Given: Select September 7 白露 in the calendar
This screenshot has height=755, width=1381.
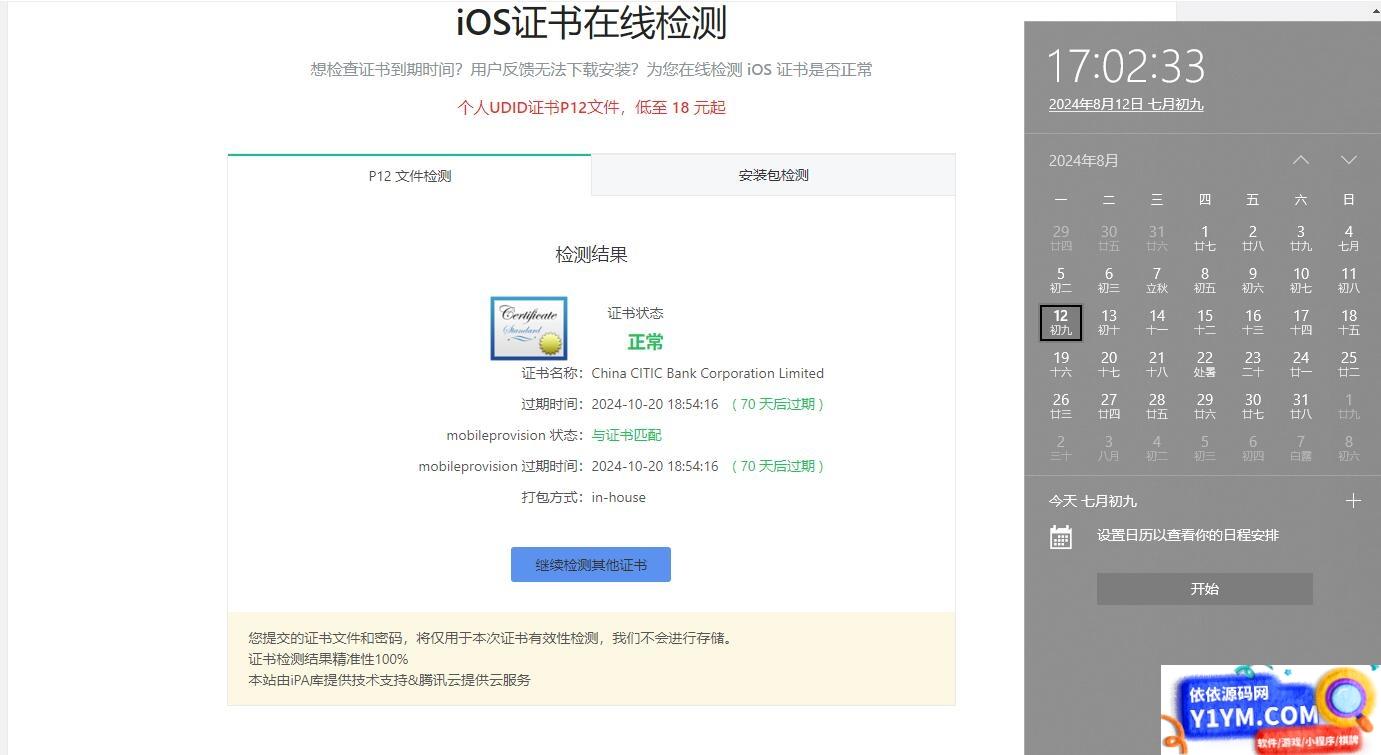Looking at the screenshot, I should [x=1300, y=448].
